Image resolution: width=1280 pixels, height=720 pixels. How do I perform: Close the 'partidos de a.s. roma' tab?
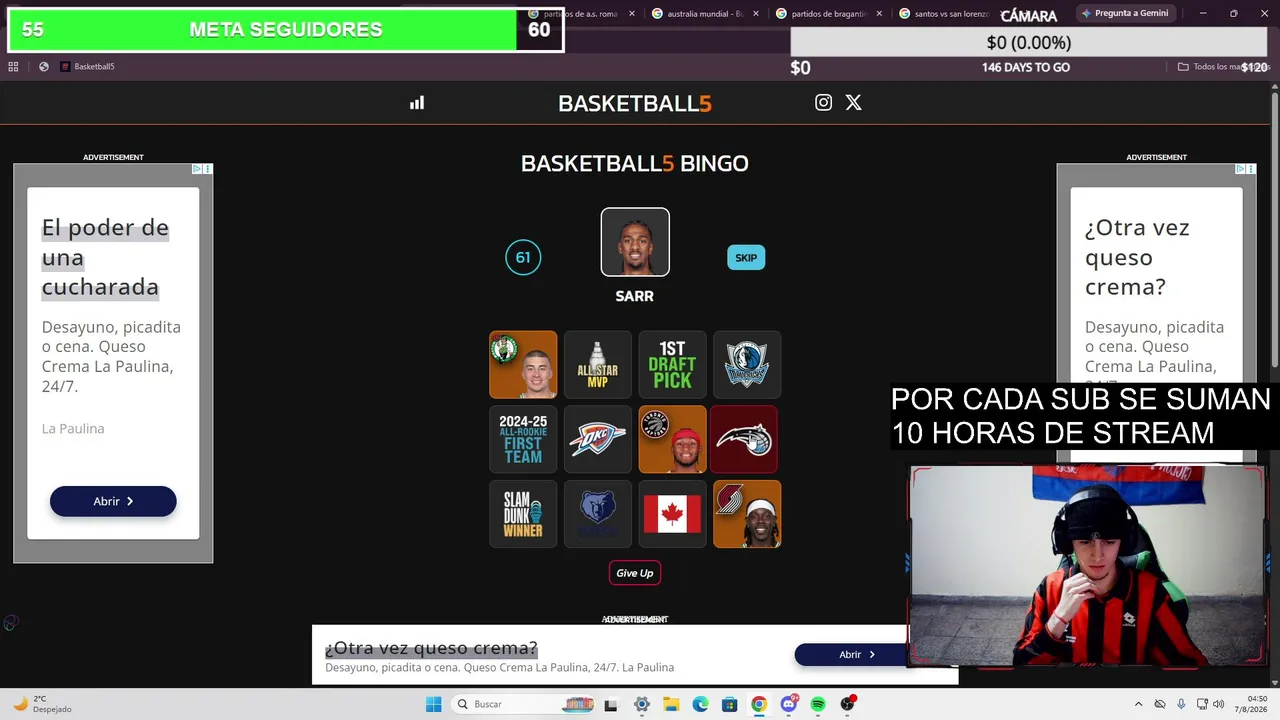coord(632,14)
